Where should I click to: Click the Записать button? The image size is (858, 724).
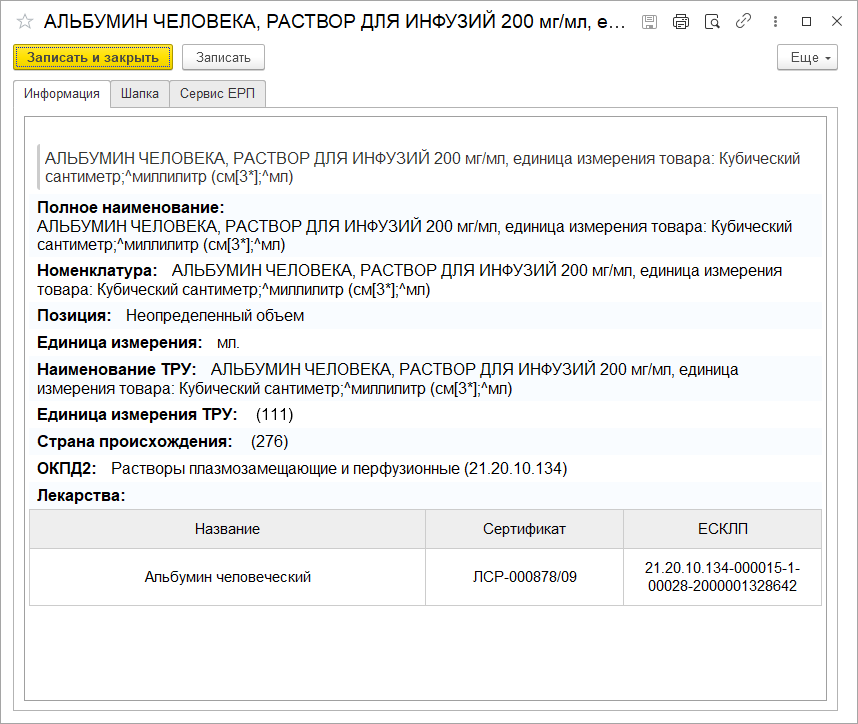coord(223,57)
